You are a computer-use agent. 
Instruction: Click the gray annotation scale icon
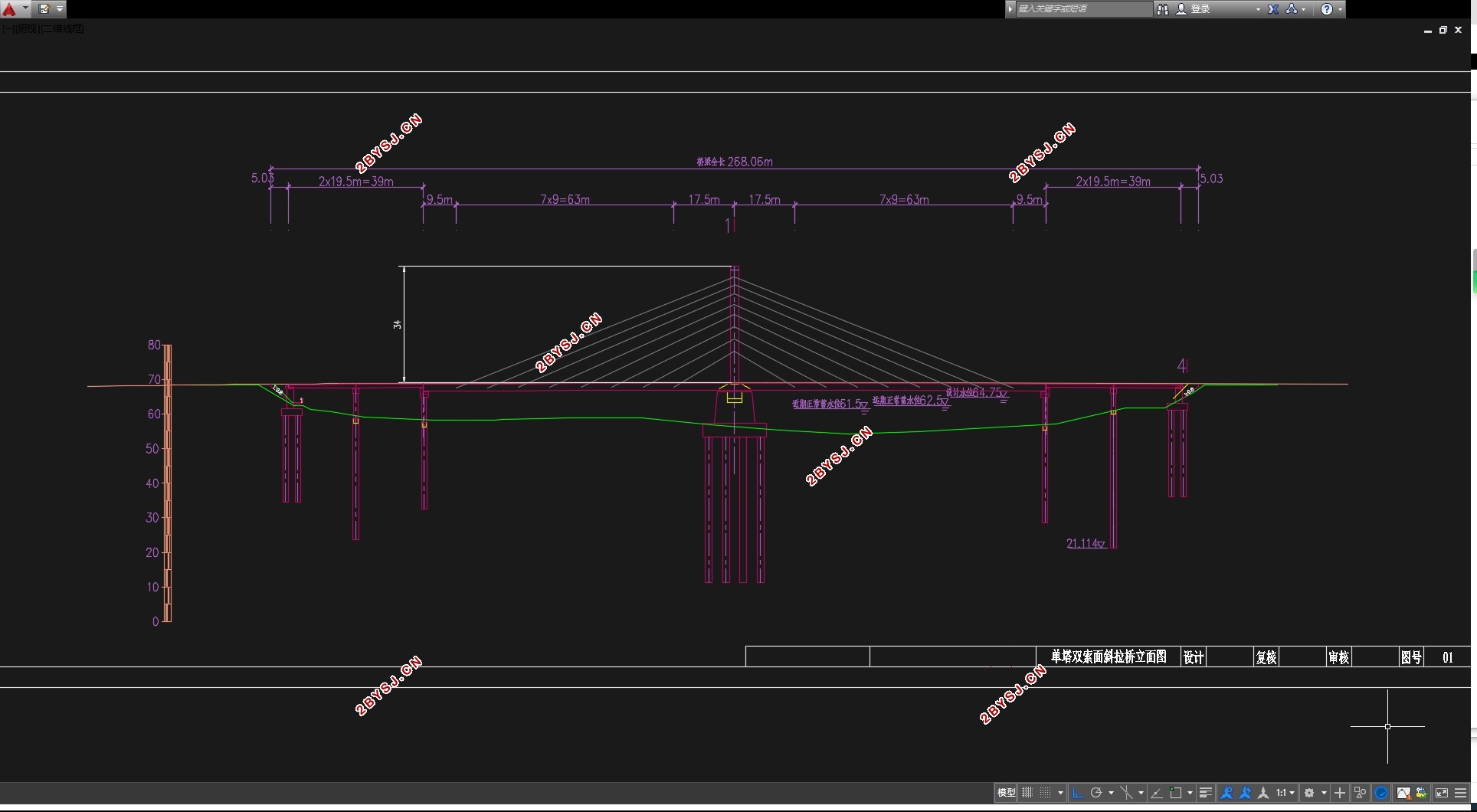point(1263,793)
